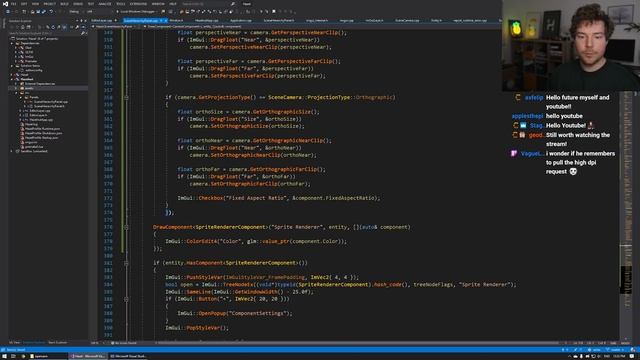Select the ImGui project in Solution Explorer
This screenshot has height=360, width=640.
29,56
